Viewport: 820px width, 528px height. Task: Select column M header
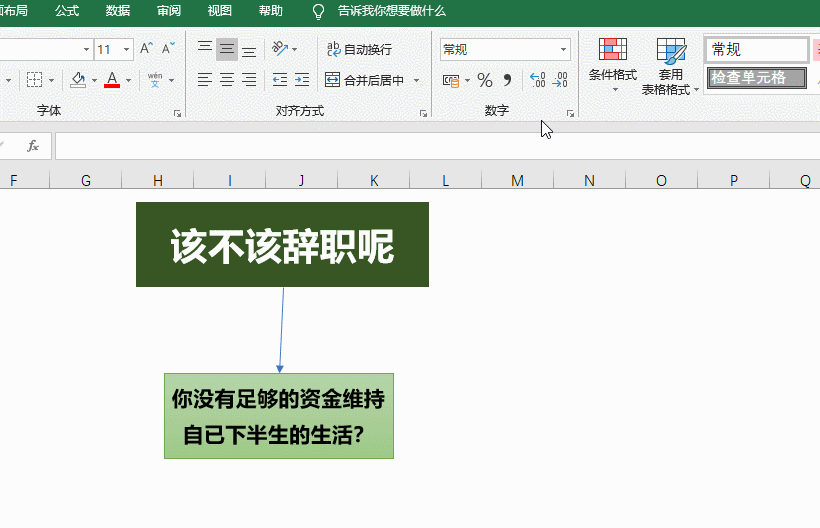(x=517, y=180)
